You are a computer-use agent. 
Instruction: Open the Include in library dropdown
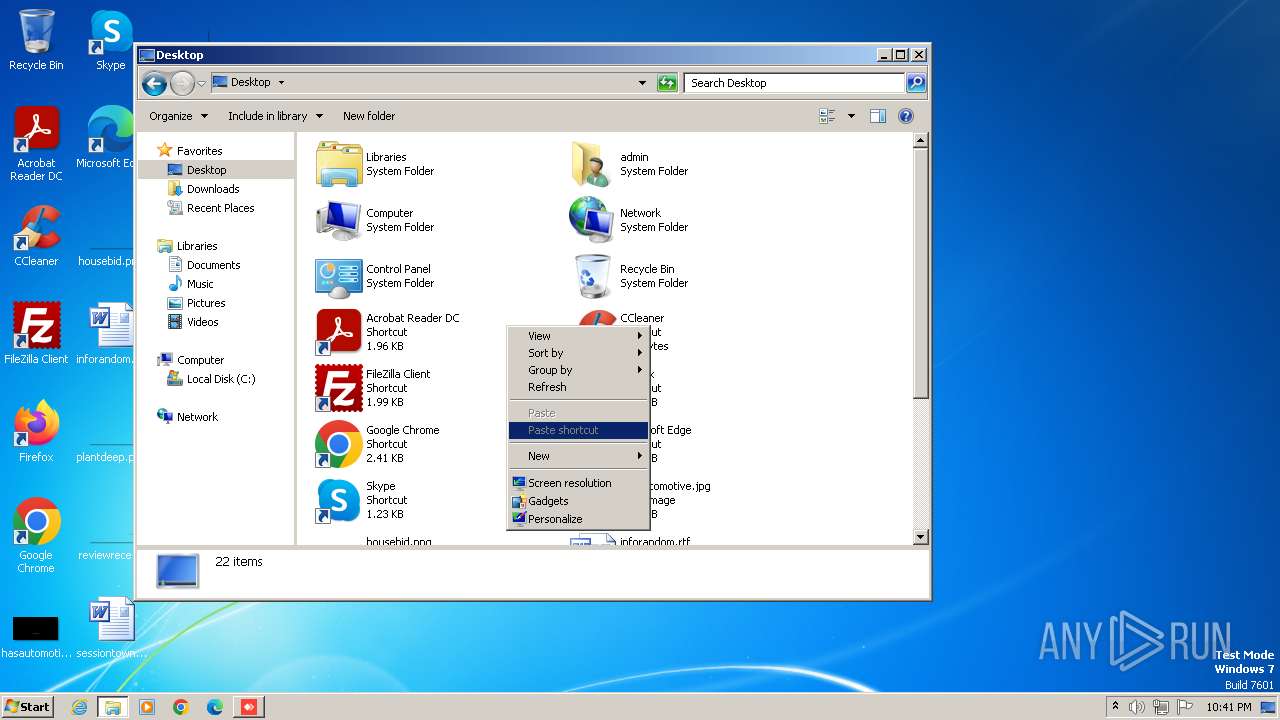[275, 116]
